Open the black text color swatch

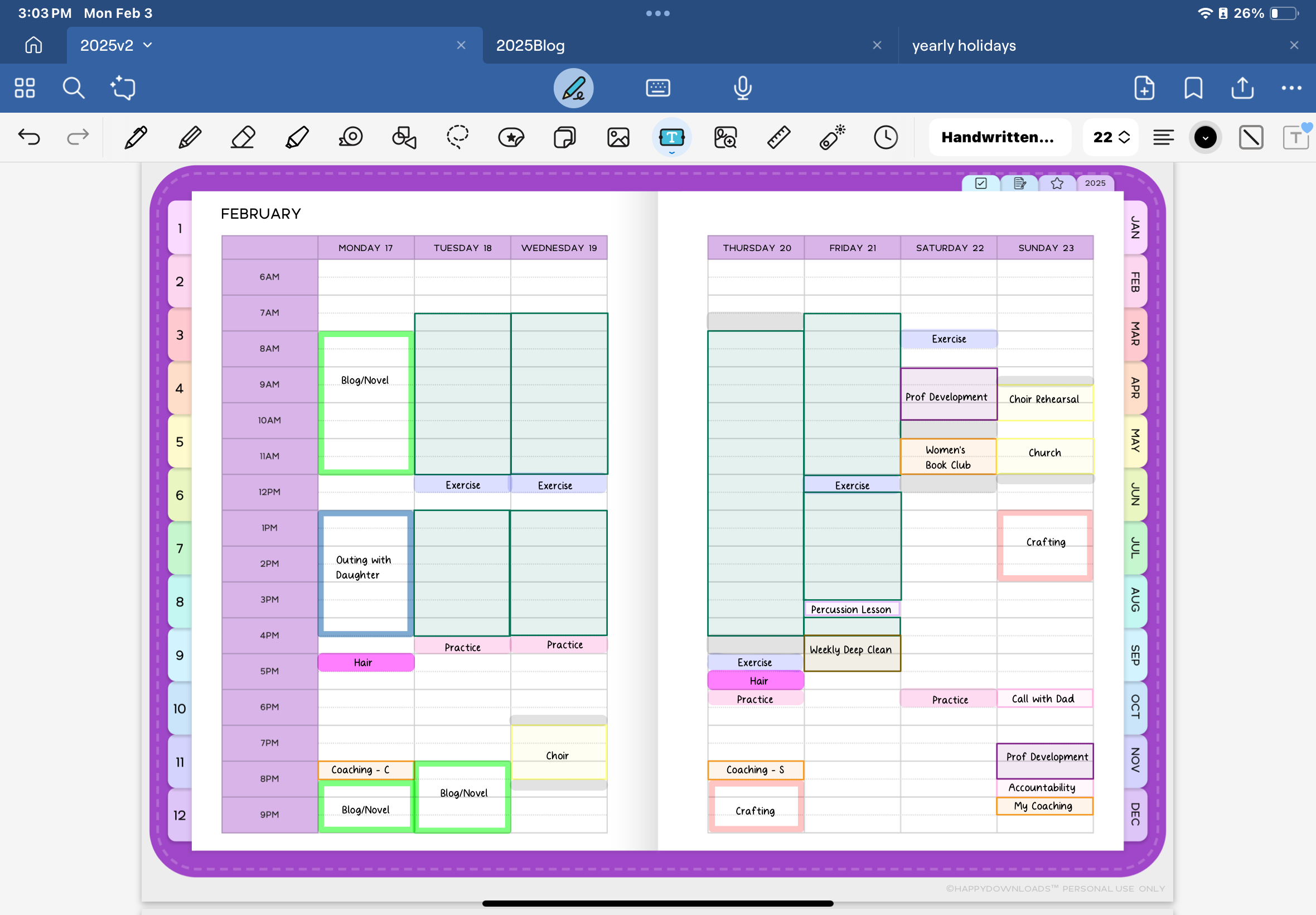(x=1206, y=138)
